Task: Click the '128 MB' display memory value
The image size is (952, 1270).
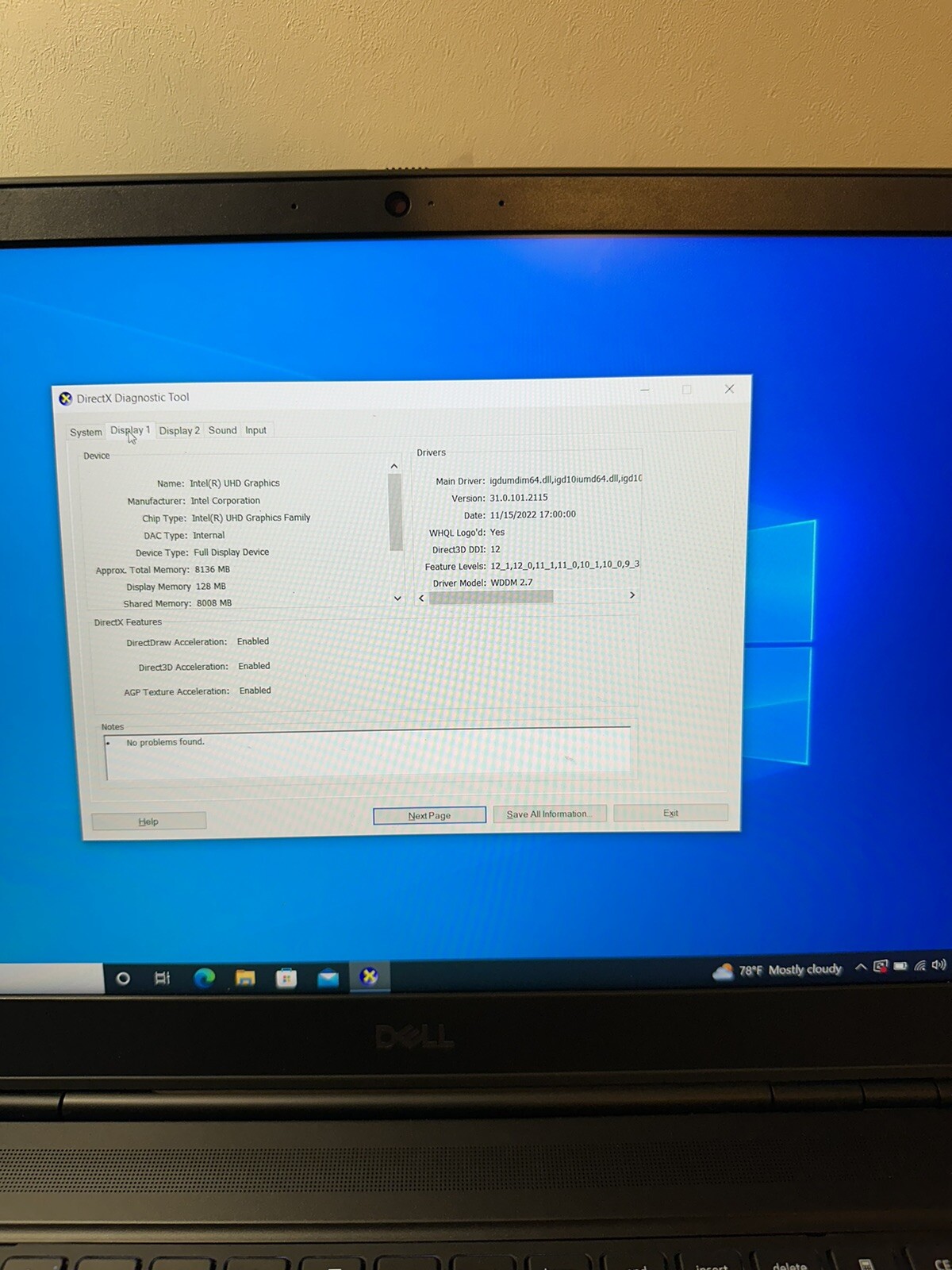Action: [211, 587]
